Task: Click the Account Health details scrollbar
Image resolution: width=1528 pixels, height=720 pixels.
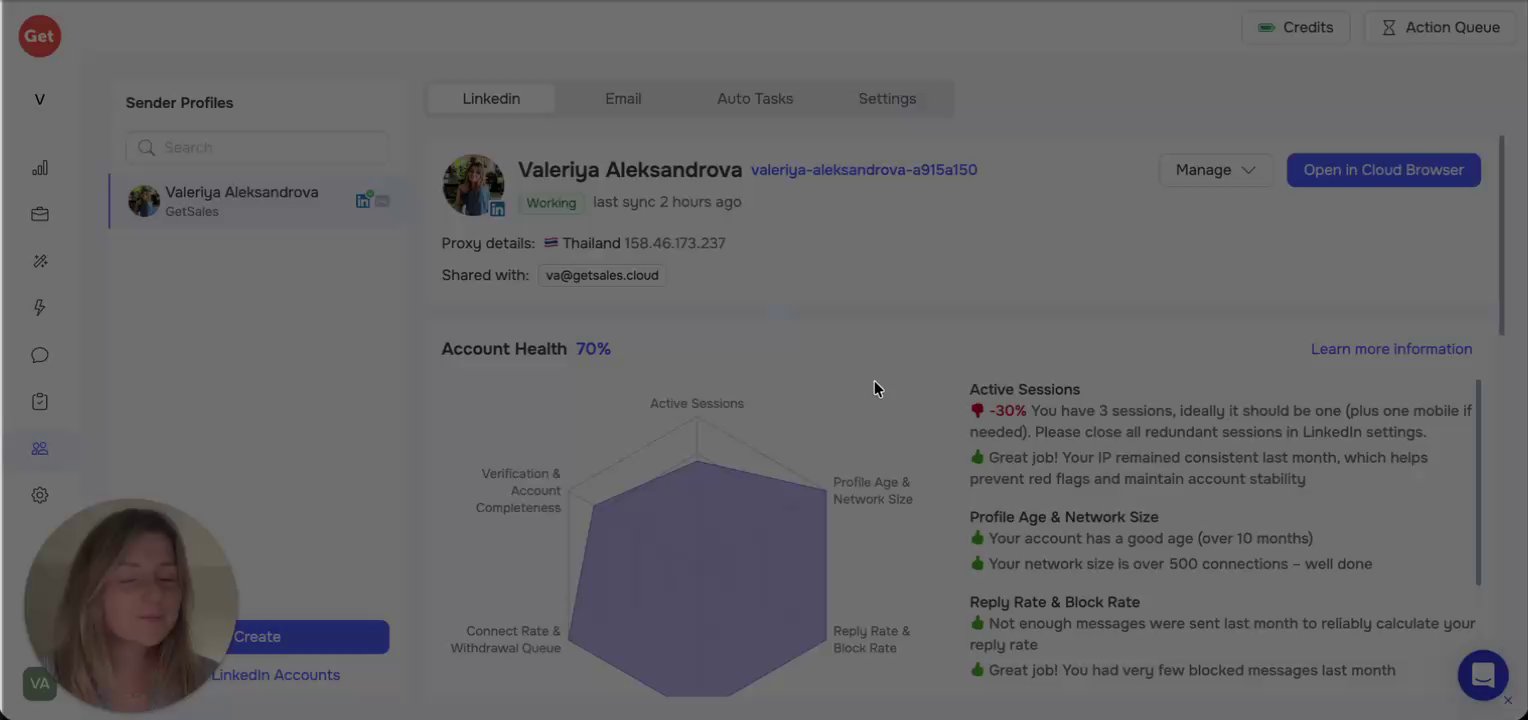Action: pos(1478,483)
